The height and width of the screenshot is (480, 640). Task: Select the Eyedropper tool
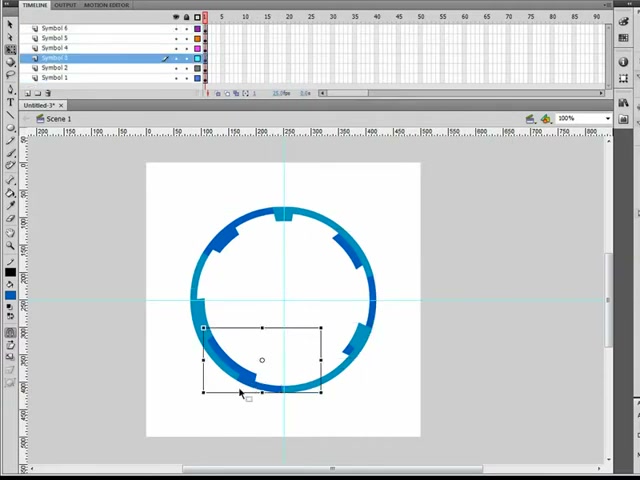(x=10, y=205)
